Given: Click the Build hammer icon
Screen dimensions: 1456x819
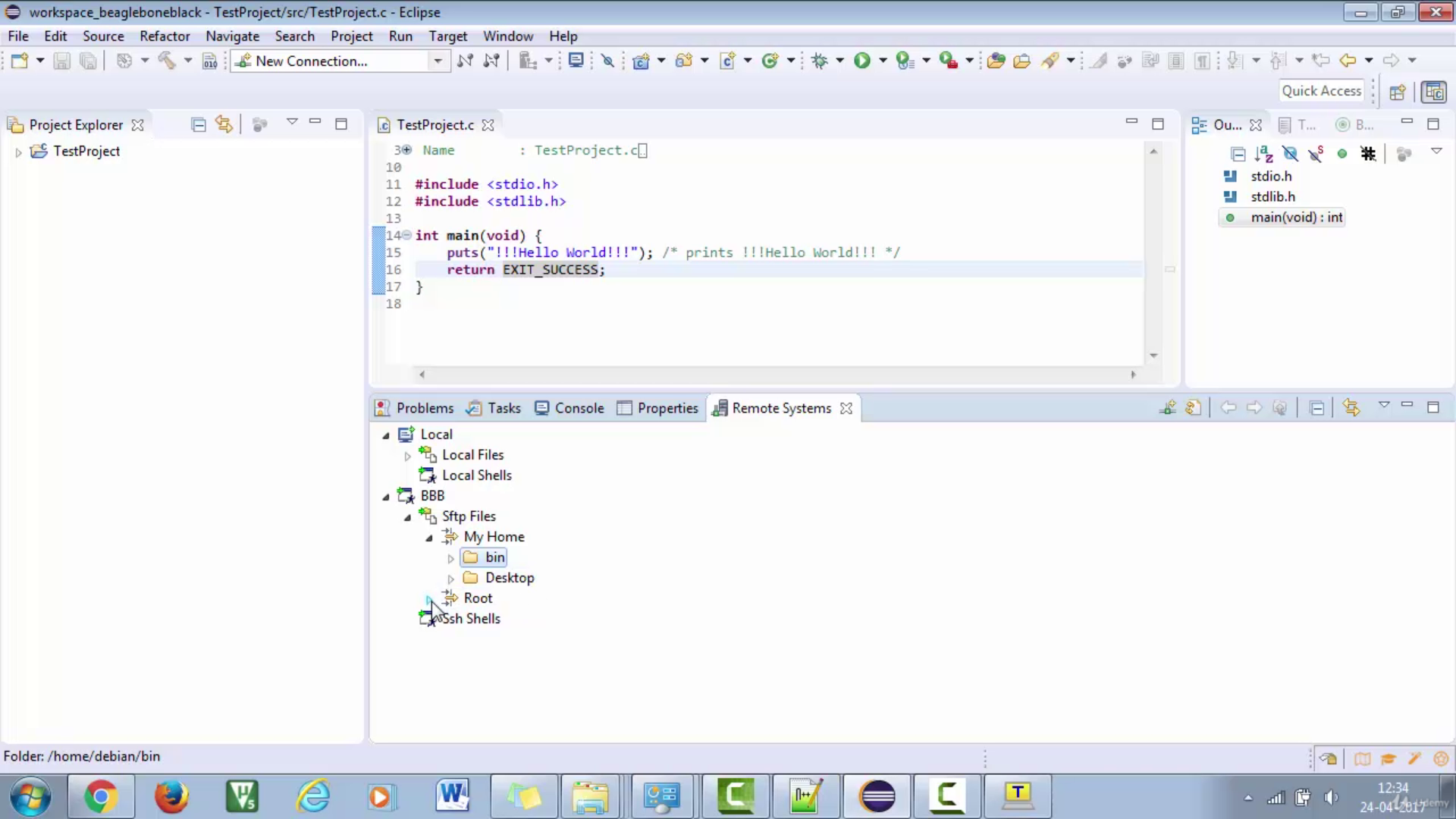Looking at the screenshot, I should tap(167, 61).
